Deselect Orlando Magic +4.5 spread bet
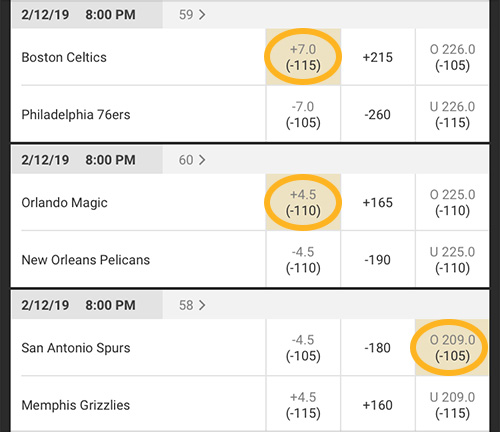500x432 pixels. click(303, 202)
